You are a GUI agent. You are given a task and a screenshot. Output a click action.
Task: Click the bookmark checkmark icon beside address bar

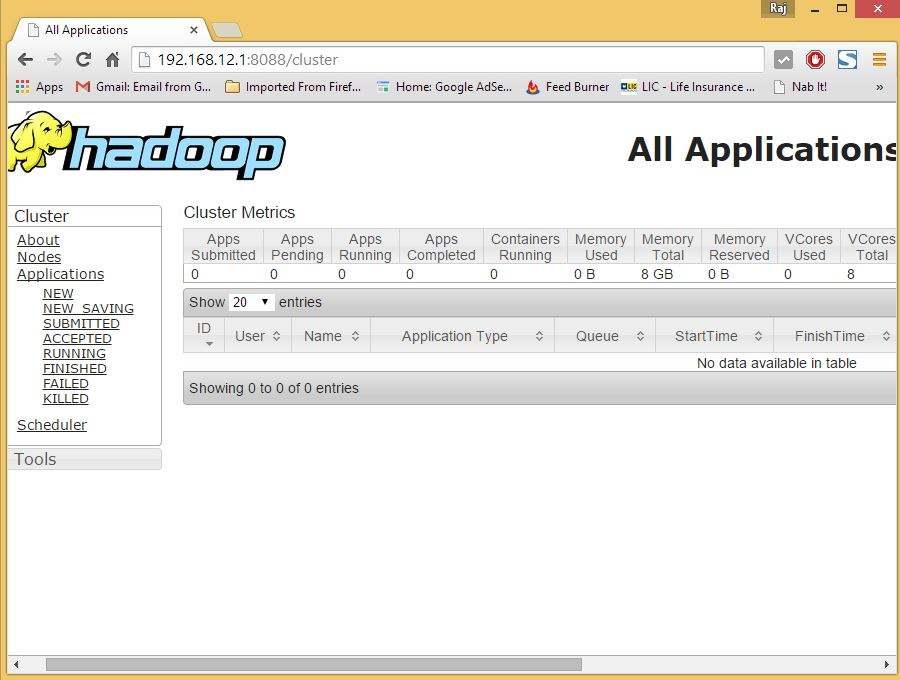click(x=783, y=59)
